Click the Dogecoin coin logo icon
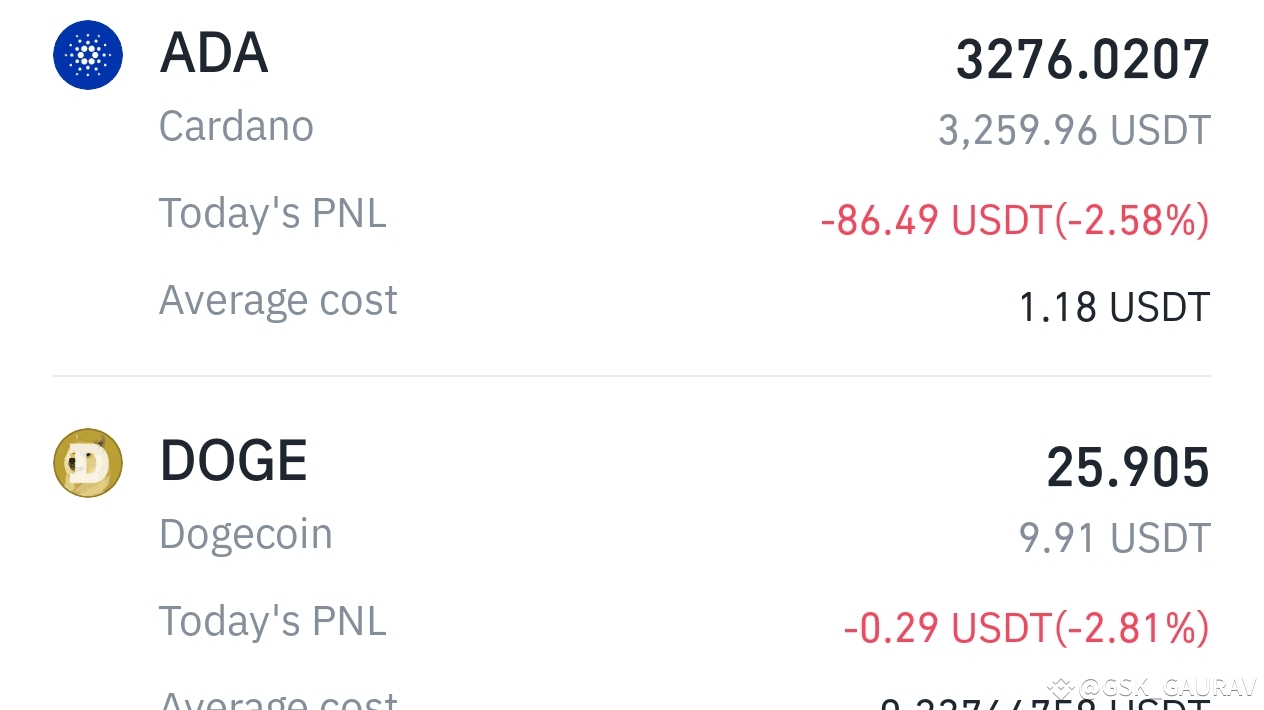Viewport: 1264px width, 710px height. point(87,462)
